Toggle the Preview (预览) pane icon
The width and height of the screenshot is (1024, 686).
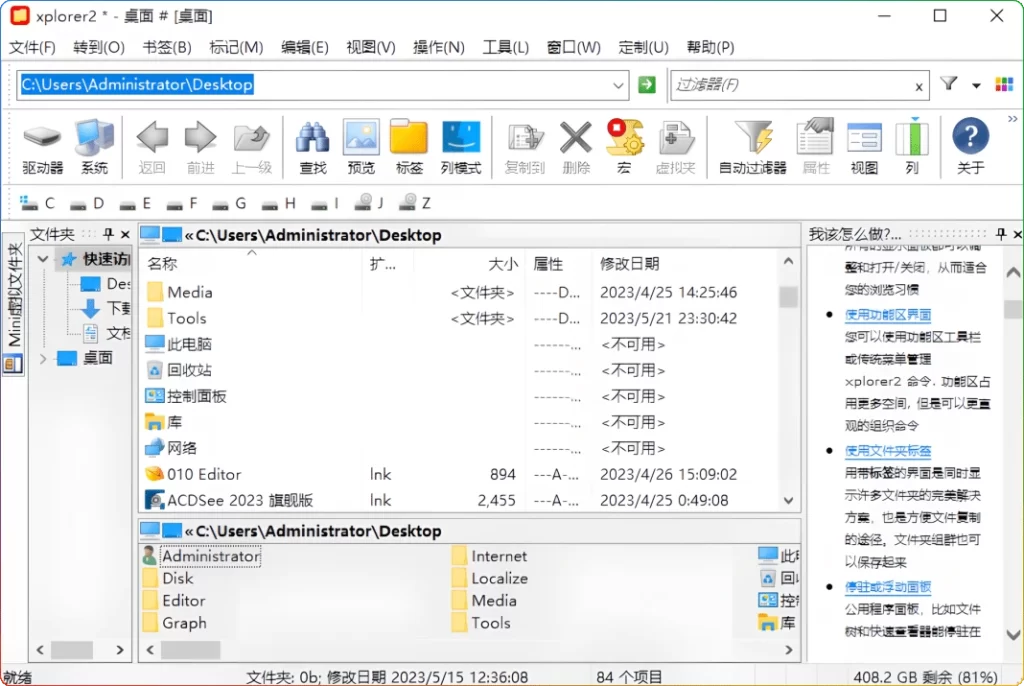[x=361, y=147]
